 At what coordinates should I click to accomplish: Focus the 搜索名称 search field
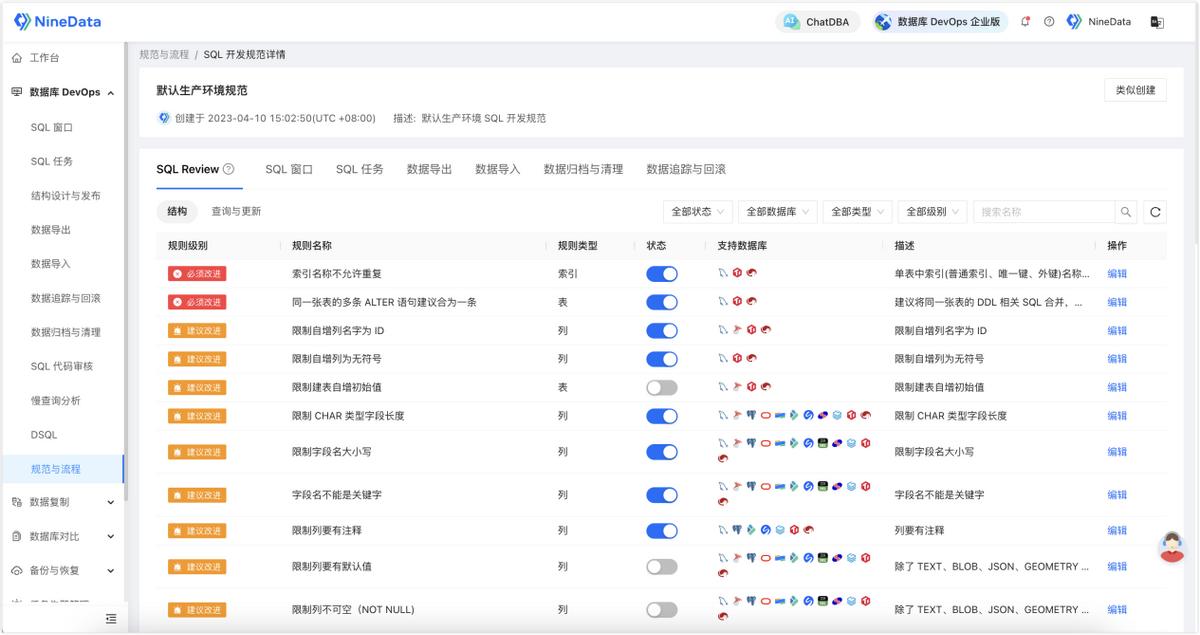(x=1044, y=212)
